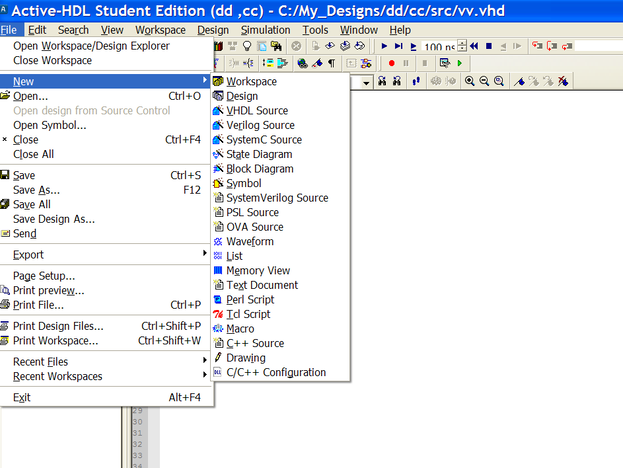Choose C/C++ Configuration entry
This screenshot has width=623, height=468.
pos(281,373)
